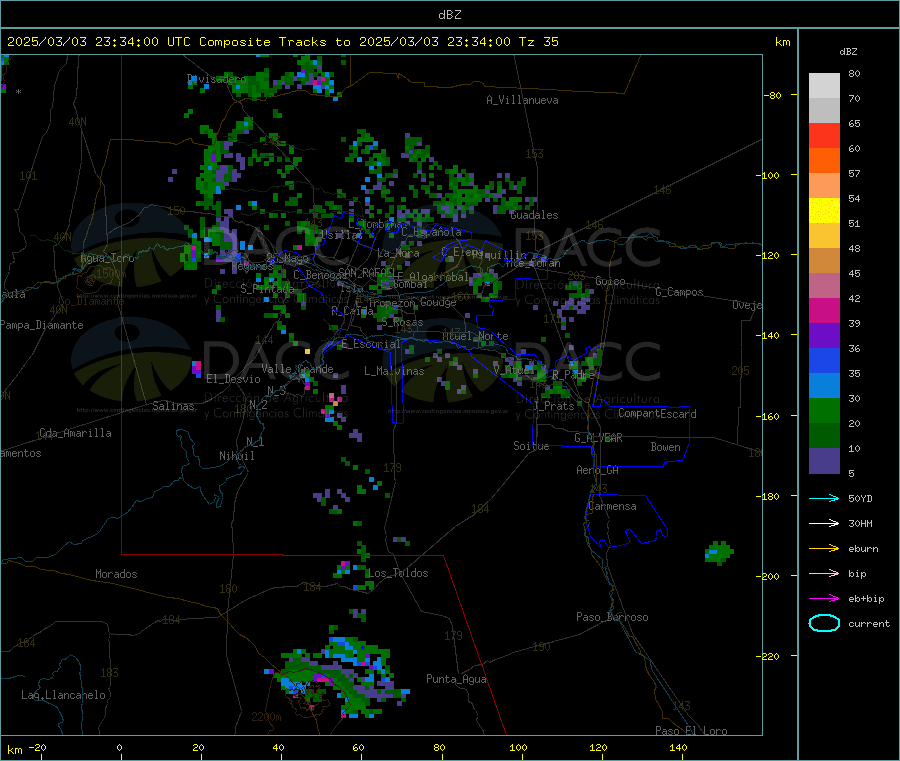Click the pink 45 dBZ color swatch

[x=824, y=285]
